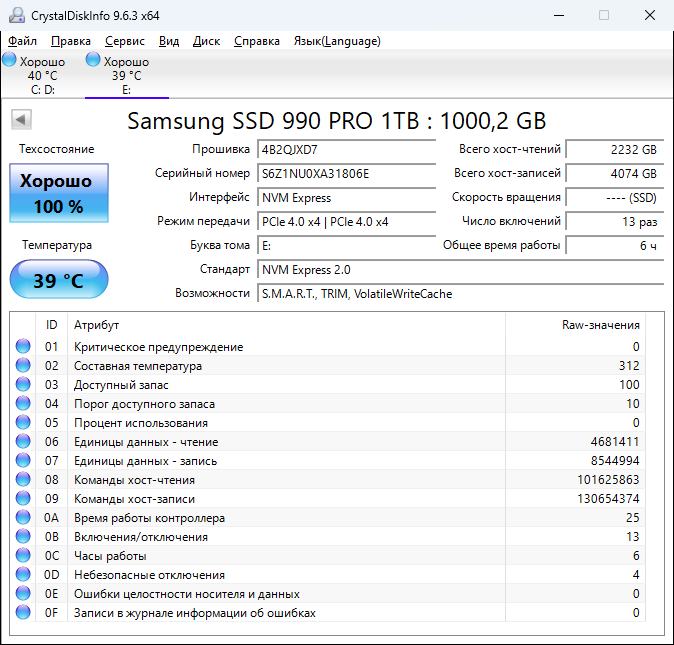Viewport: 674px width, 645px height.
Task: Click status orb for Небезопасные отключения
Action: tap(23, 575)
